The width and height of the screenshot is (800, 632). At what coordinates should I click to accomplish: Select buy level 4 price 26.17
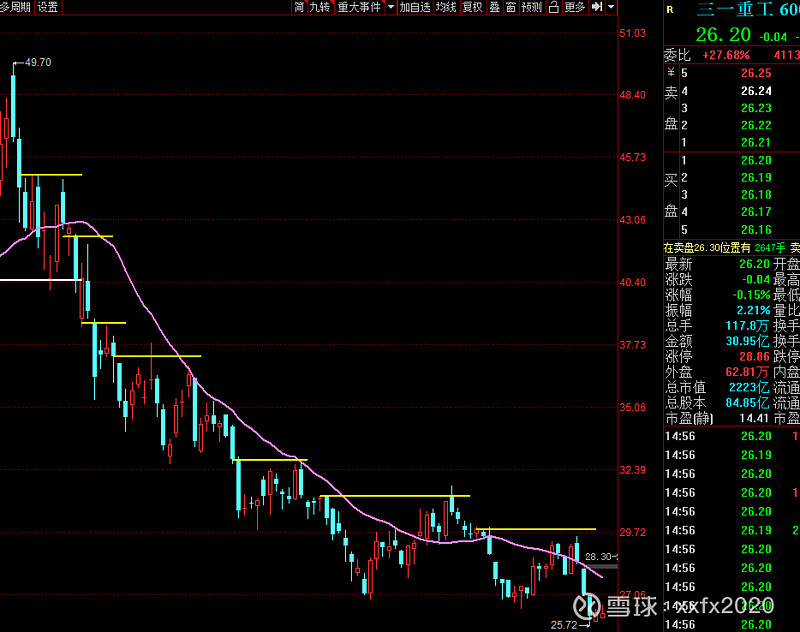pyautogui.click(x=756, y=212)
